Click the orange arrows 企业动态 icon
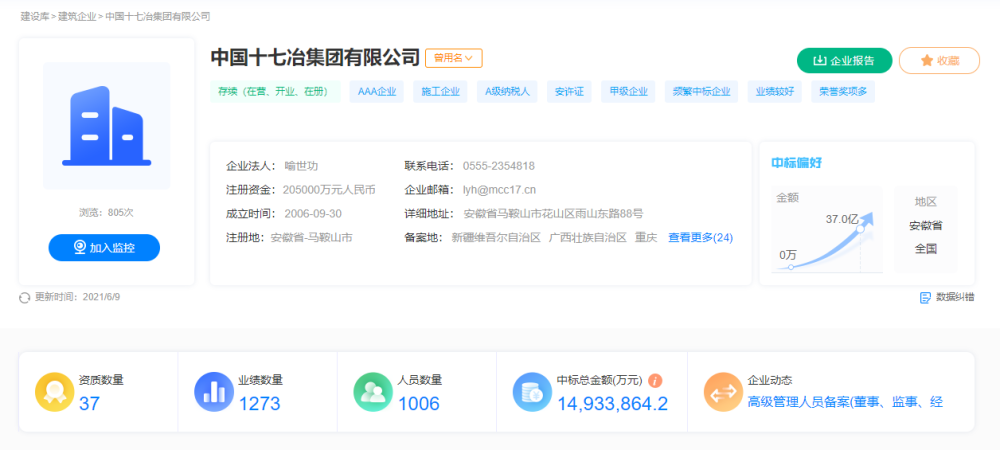The image size is (1000, 450). 723,391
